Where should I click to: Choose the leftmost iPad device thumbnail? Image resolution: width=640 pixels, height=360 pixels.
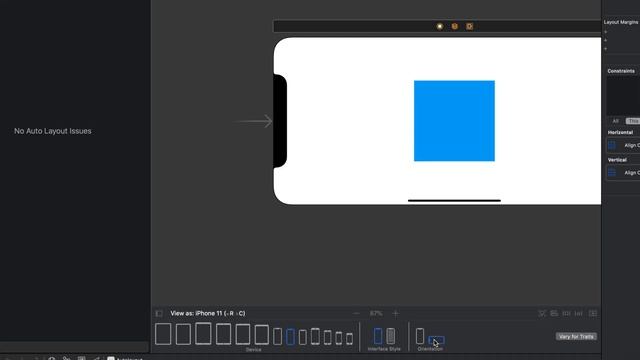click(x=163, y=334)
